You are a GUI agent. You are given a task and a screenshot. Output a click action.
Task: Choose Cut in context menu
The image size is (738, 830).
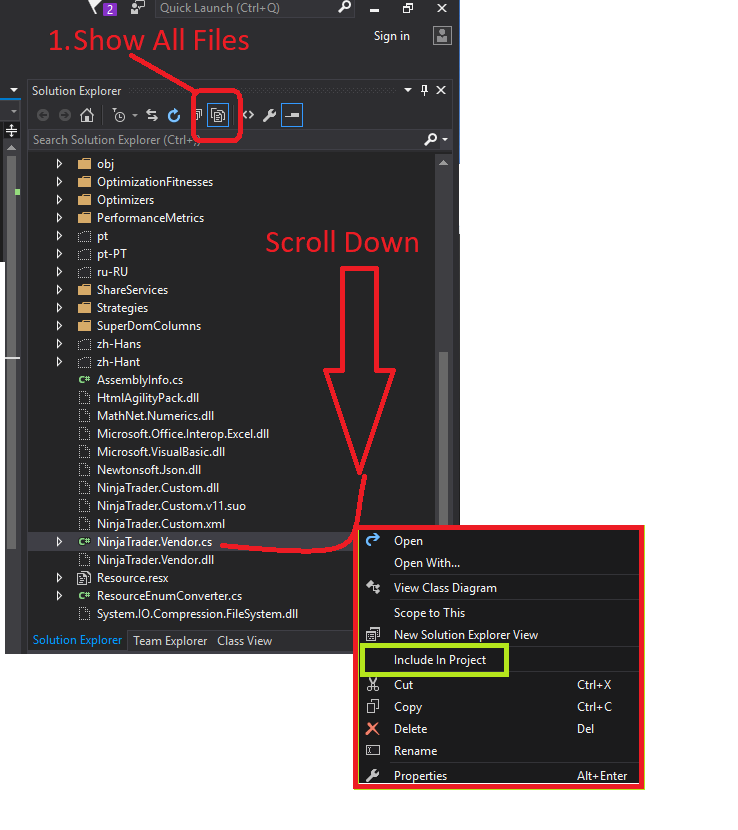(x=500, y=685)
